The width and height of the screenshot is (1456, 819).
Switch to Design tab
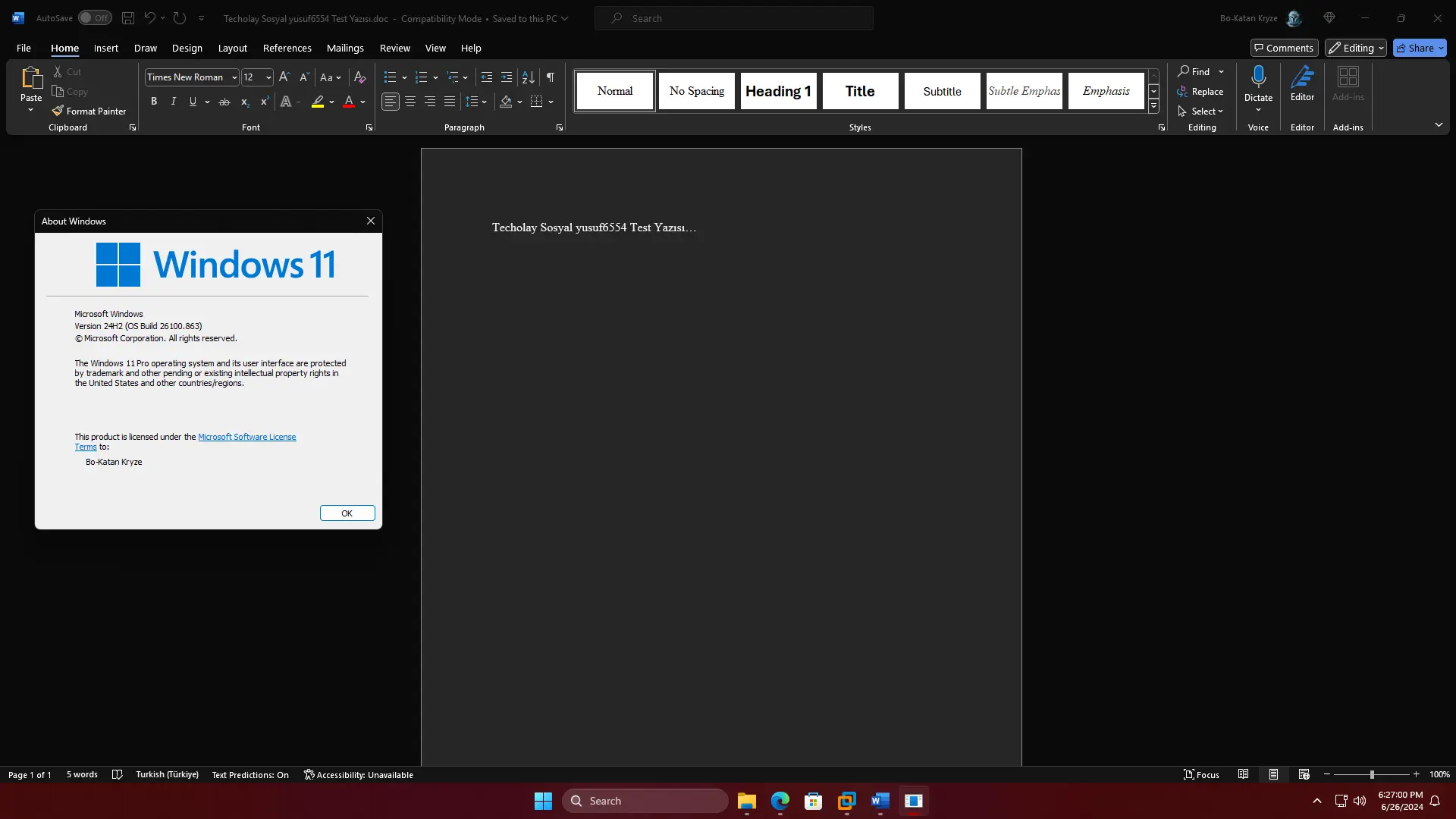[187, 48]
